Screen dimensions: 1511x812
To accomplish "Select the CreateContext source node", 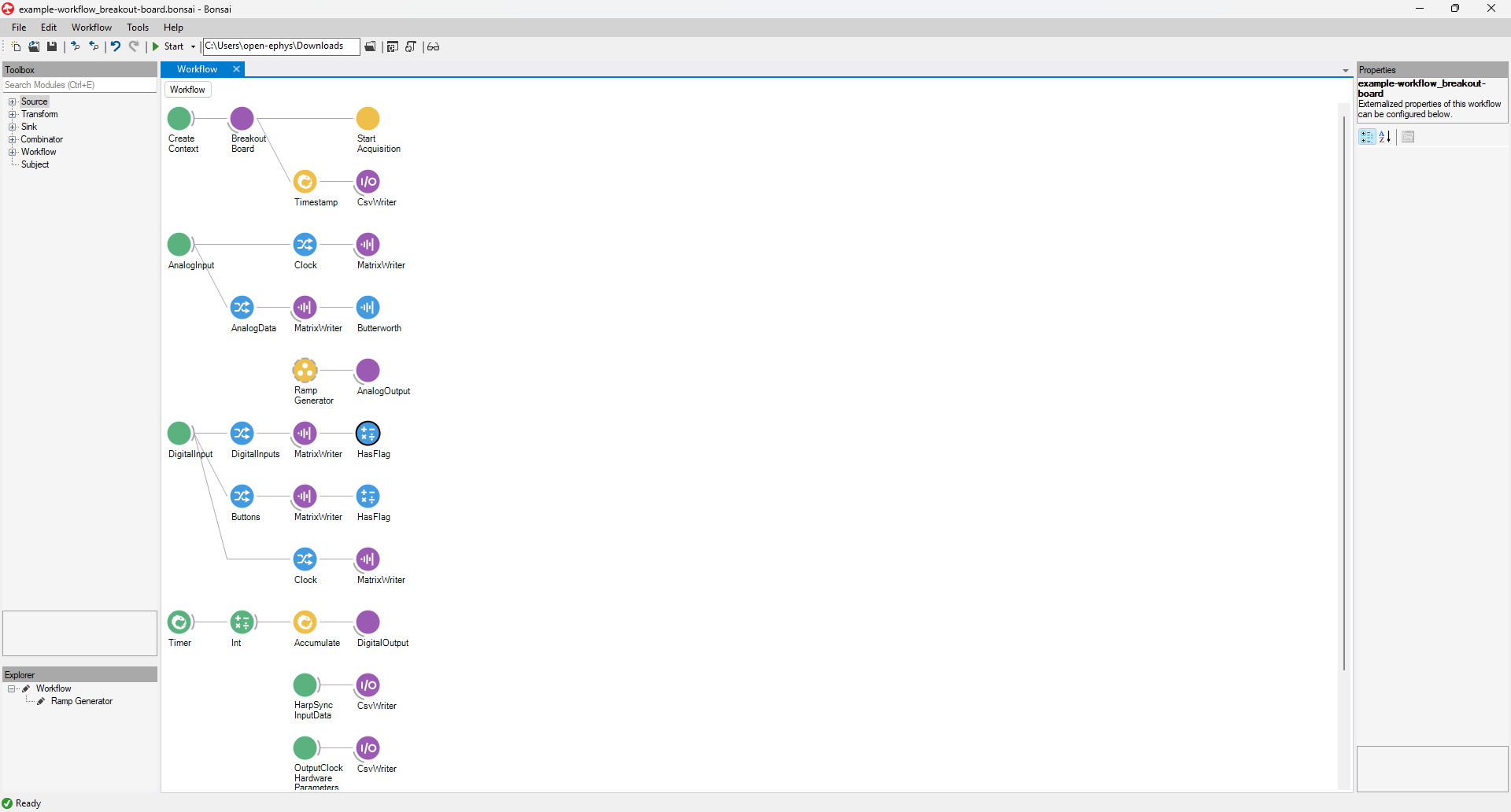I will (179, 120).
